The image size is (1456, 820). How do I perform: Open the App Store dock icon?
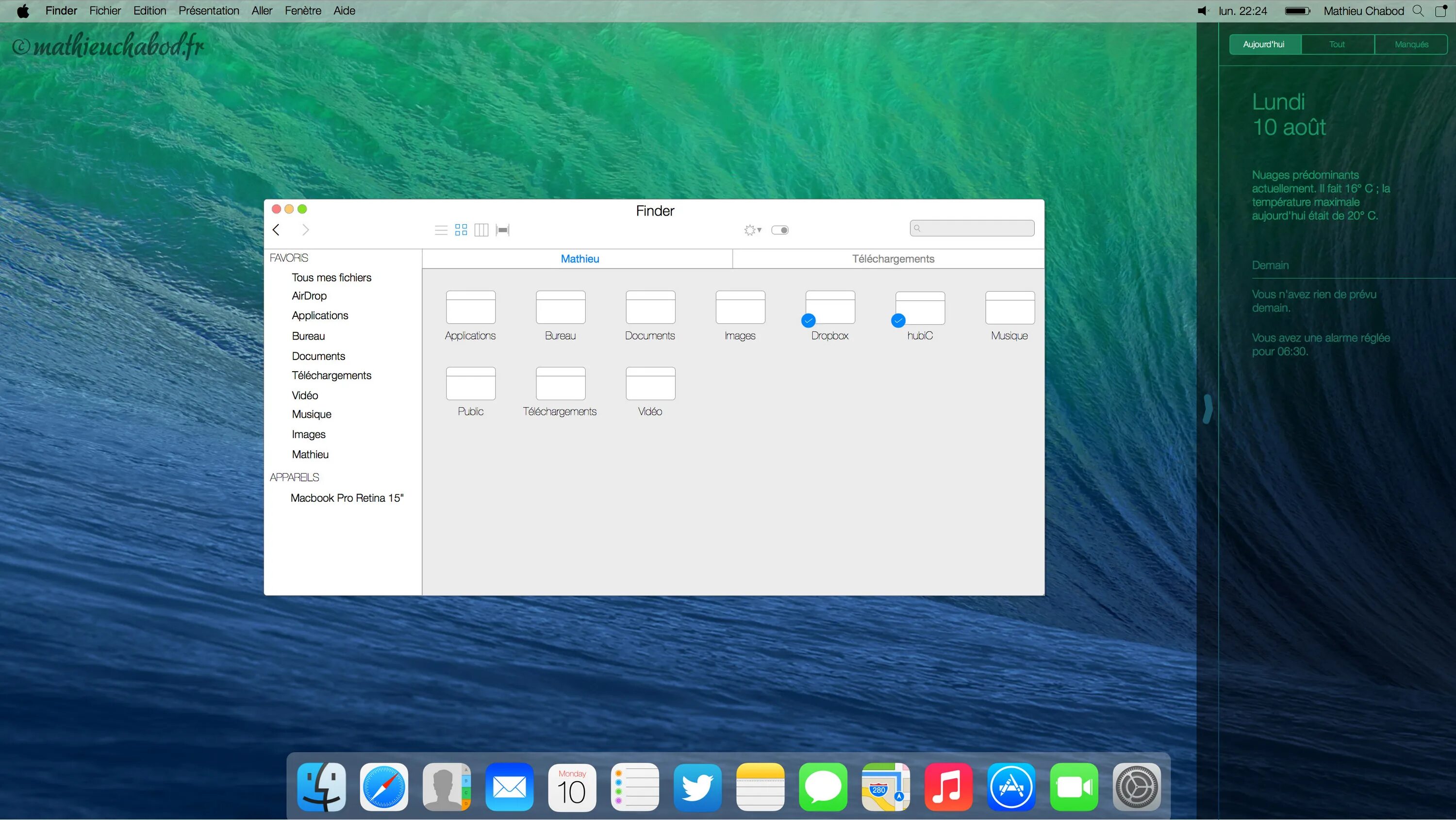[x=1011, y=787]
